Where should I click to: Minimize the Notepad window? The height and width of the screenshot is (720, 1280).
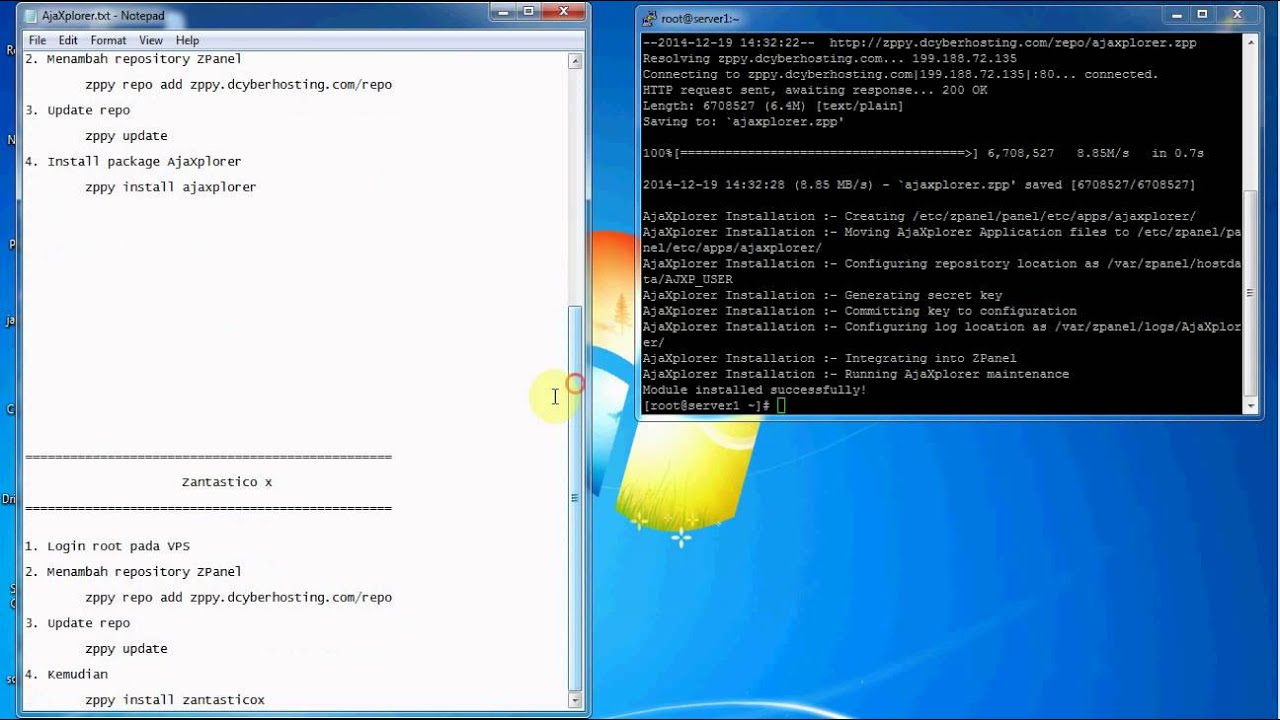[x=504, y=11]
